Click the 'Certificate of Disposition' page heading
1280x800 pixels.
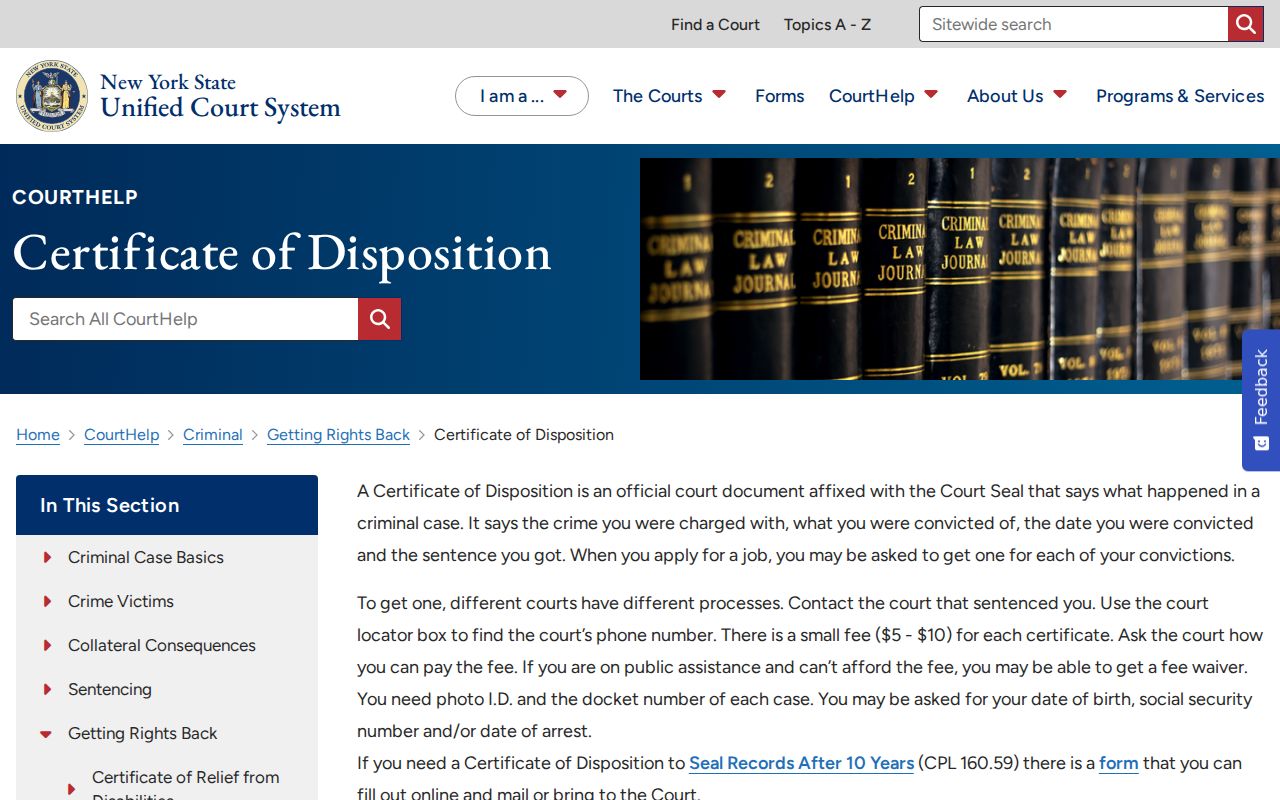click(282, 252)
